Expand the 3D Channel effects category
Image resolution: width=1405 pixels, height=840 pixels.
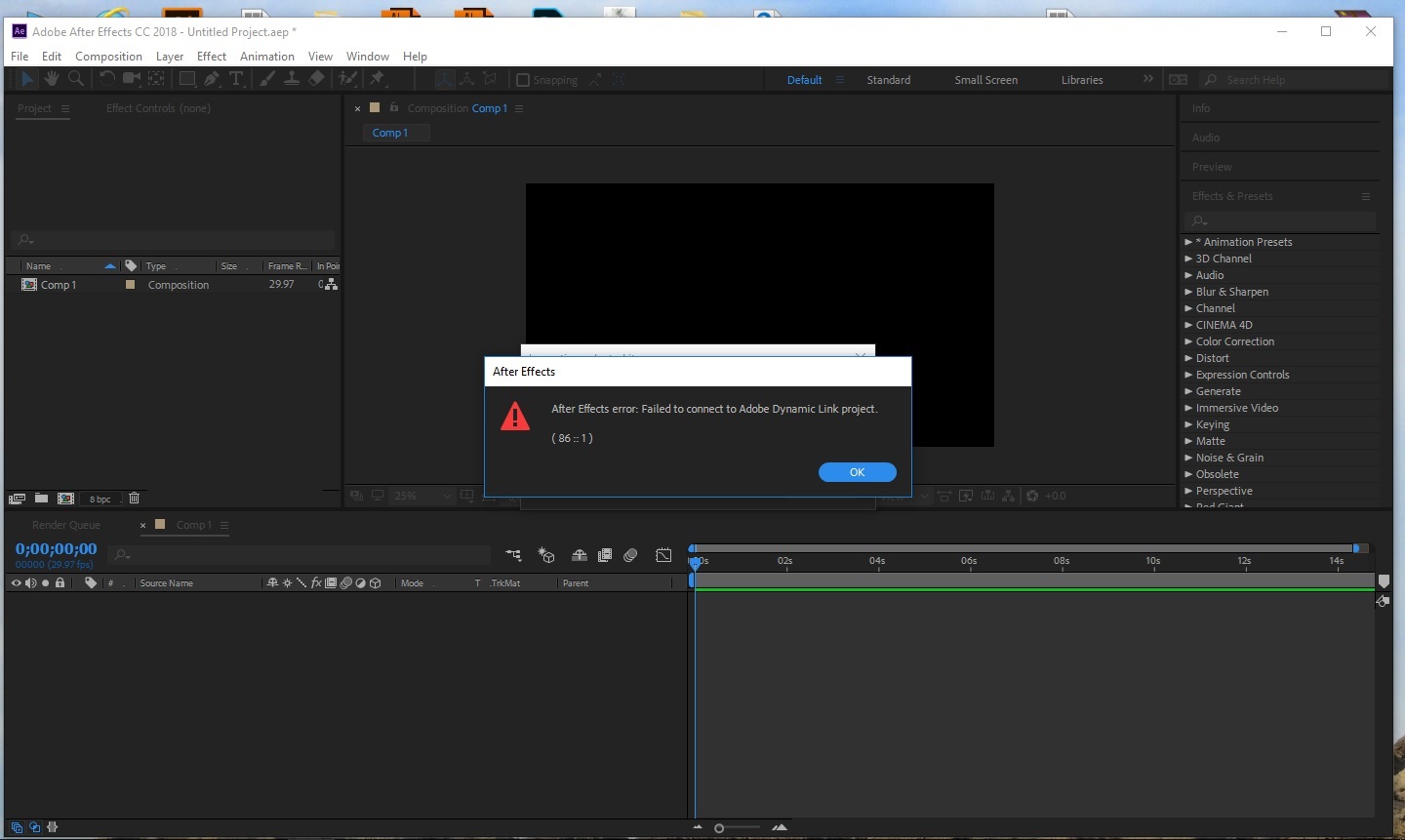click(x=1188, y=259)
